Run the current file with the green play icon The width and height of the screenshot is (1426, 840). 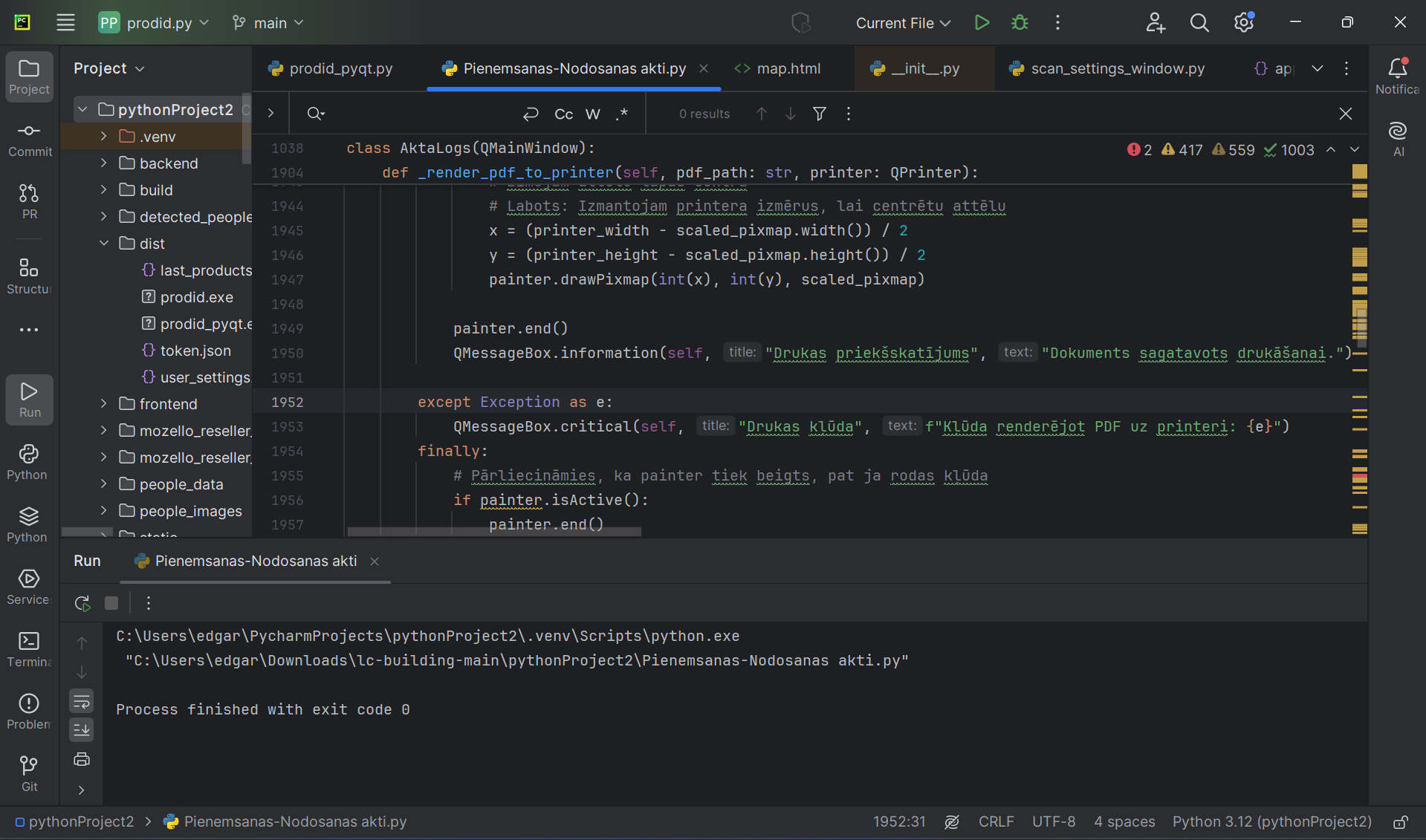(982, 23)
